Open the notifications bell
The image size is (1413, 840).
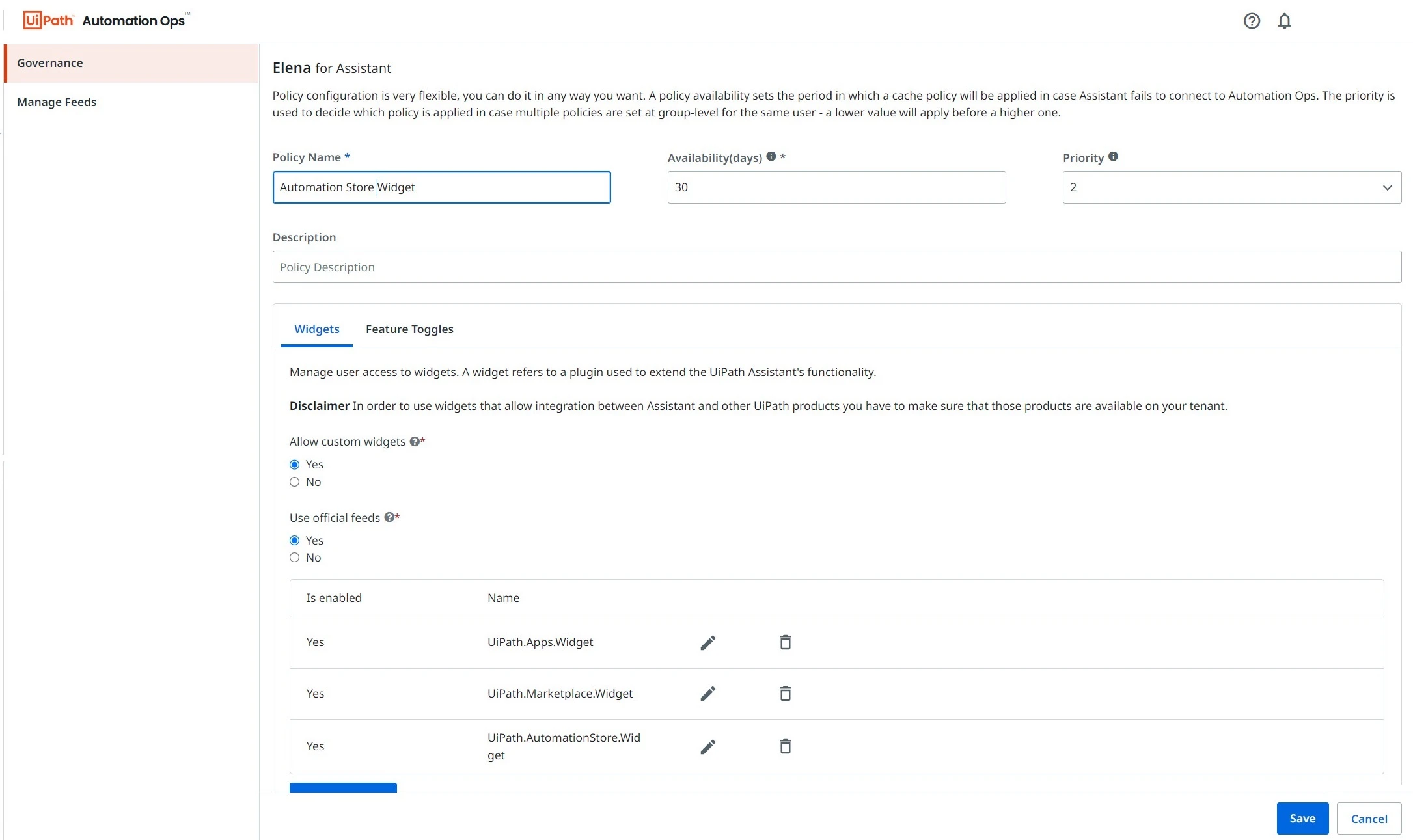(x=1284, y=21)
